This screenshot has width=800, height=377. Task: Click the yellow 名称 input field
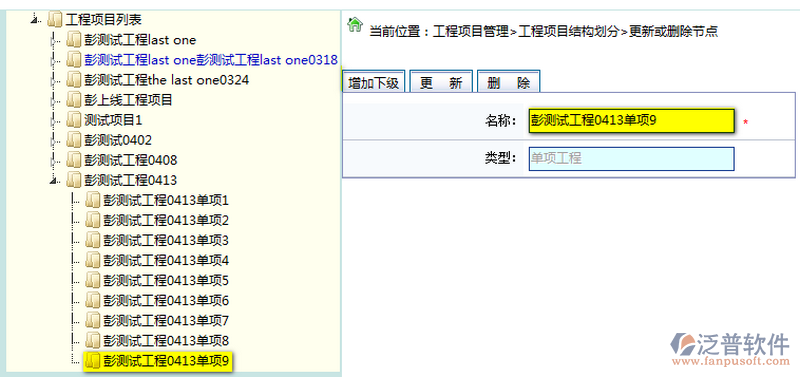[632, 121]
